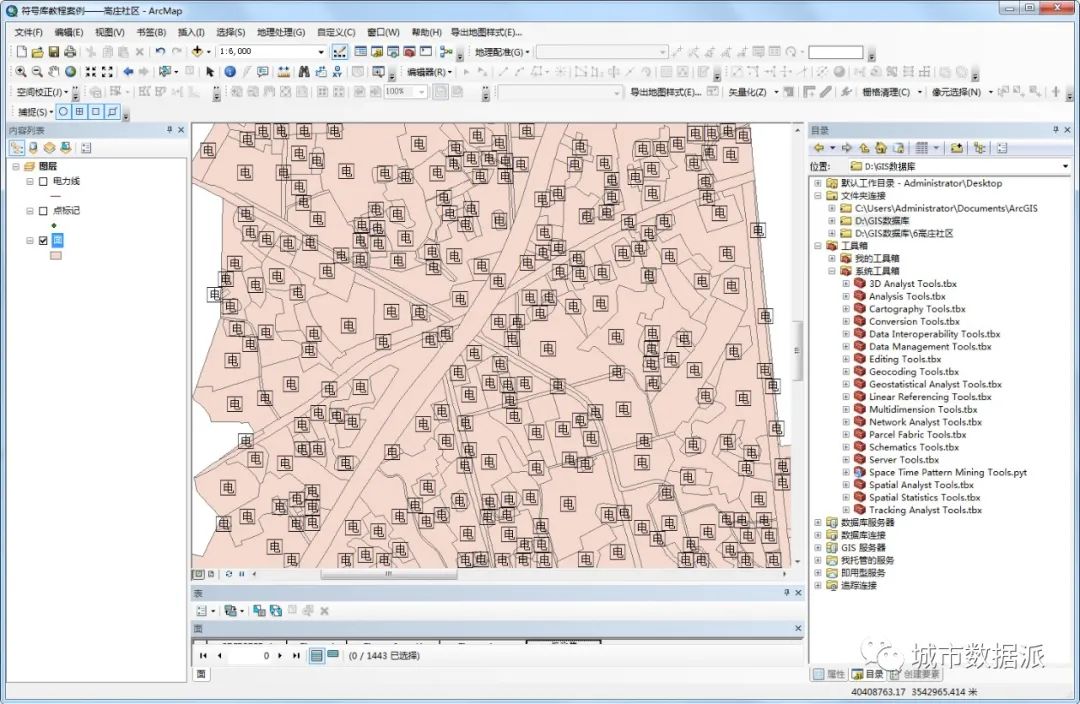
Task: Zoom to full extent globe
Action: pos(70,72)
